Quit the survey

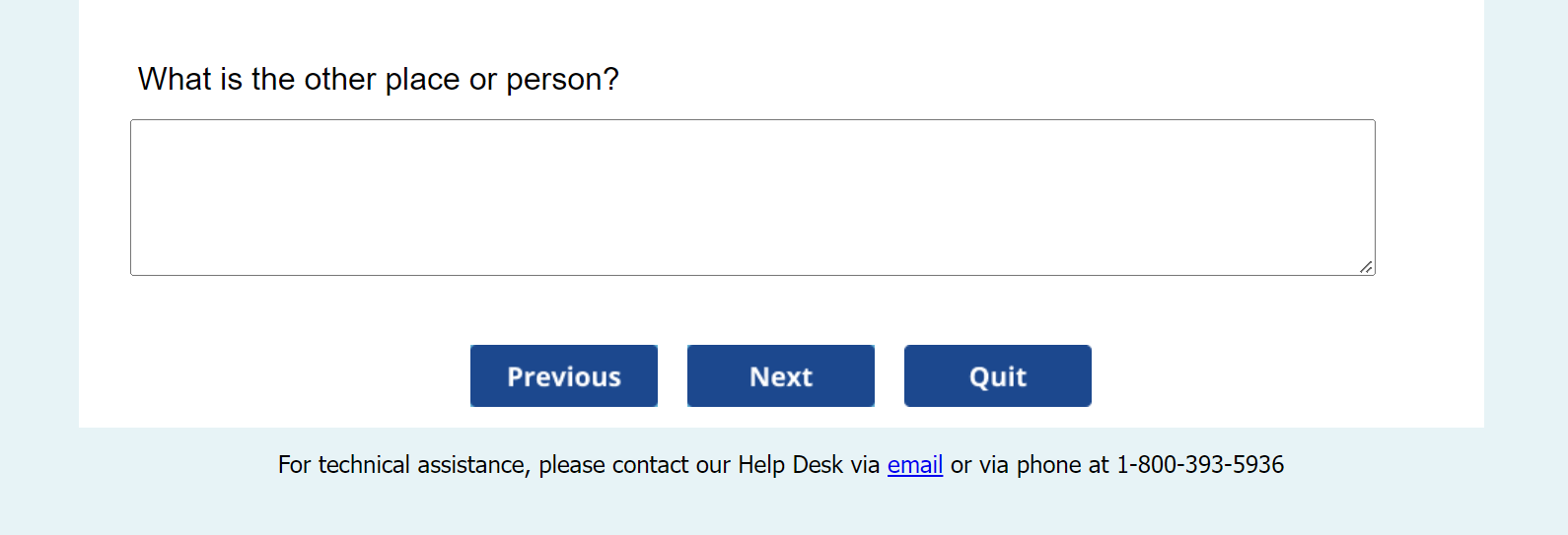997,375
